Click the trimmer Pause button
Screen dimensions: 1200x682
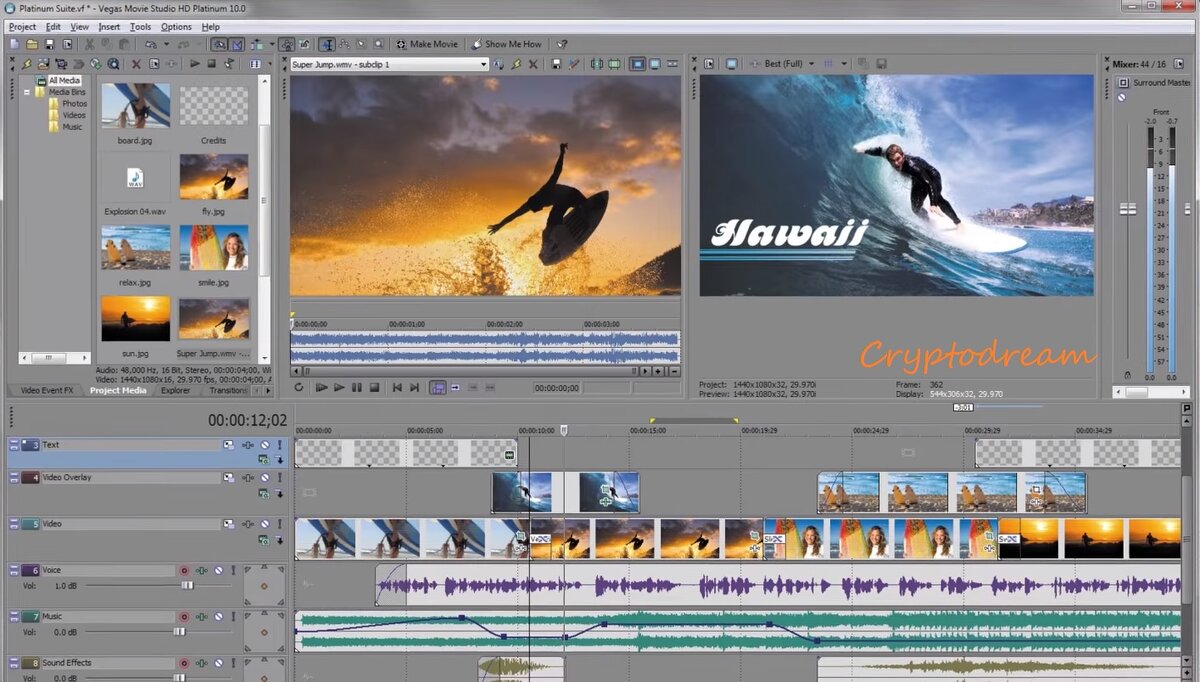(x=357, y=387)
